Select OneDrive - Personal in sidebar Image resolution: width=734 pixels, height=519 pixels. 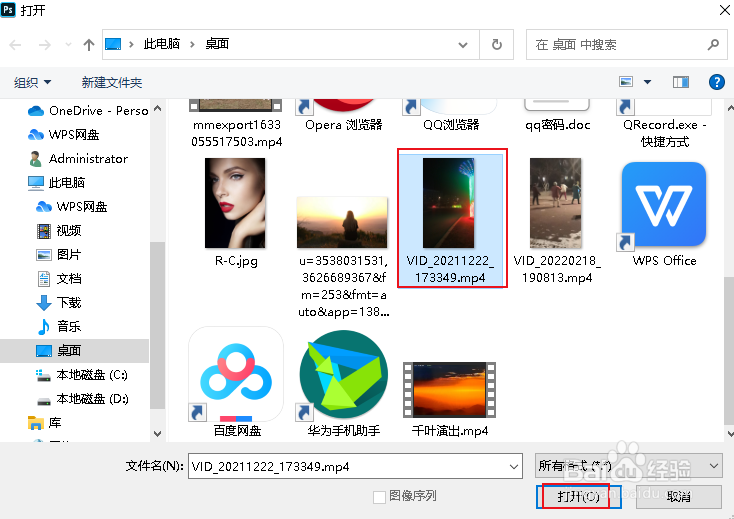coord(88,111)
